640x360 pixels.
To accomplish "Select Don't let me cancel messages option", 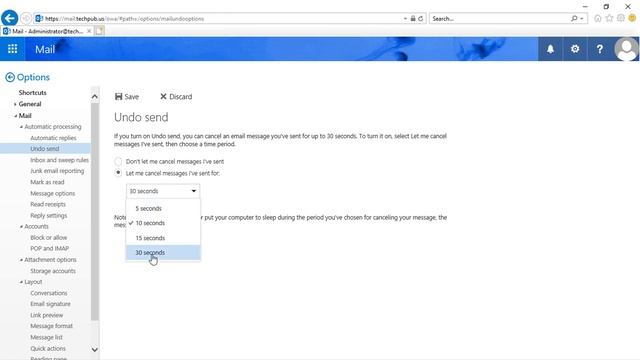I will click(x=118, y=161).
